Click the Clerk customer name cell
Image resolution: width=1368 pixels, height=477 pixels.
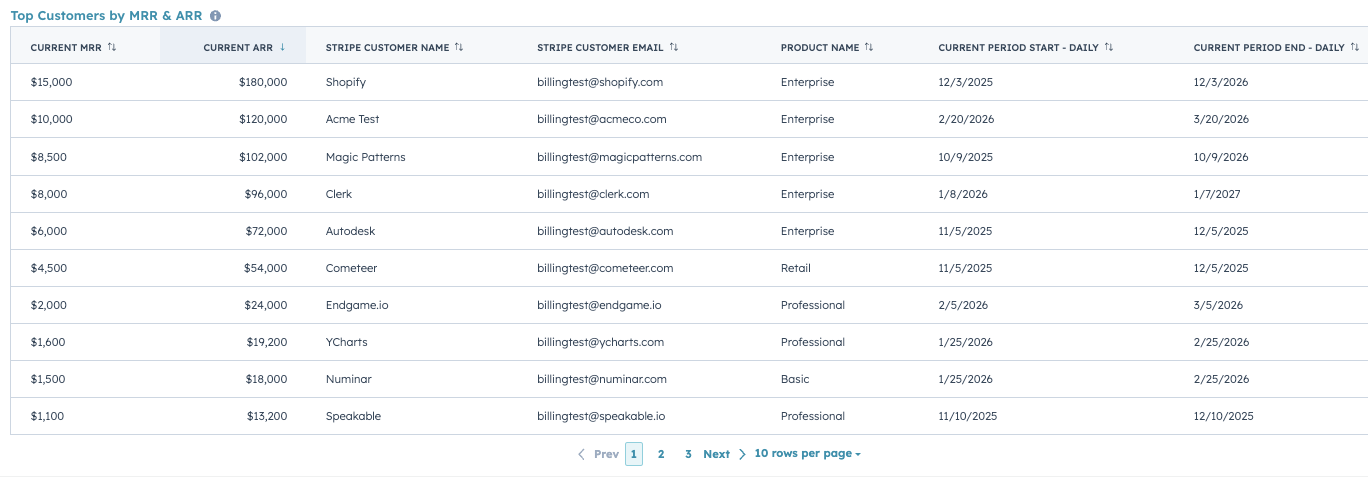pyautogui.click(x=339, y=194)
